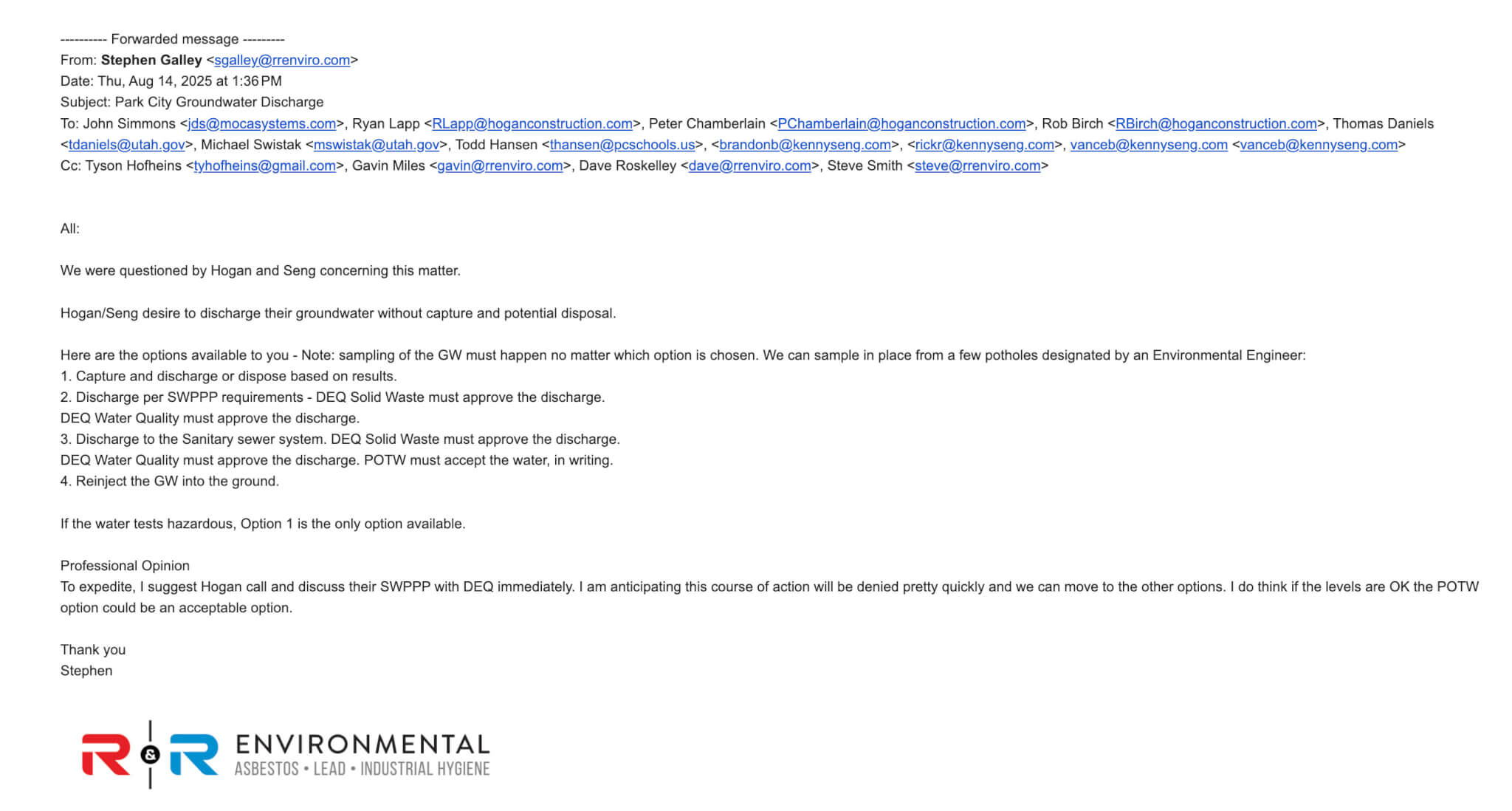
Task: Click Rob Birch's RBirch@hoganconstruction.com link
Action: pyautogui.click(x=1216, y=123)
